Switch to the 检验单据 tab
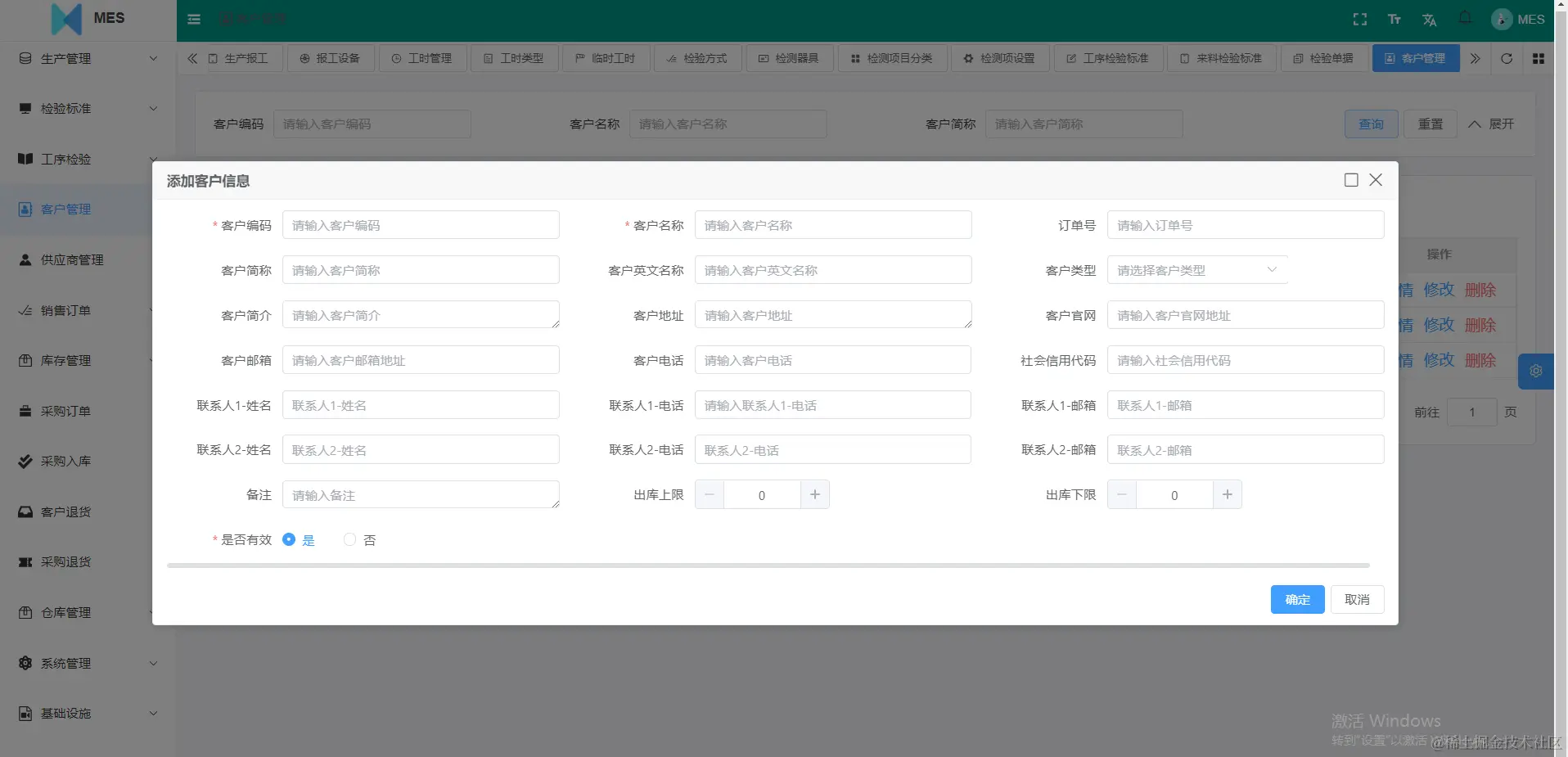 coord(1322,58)
